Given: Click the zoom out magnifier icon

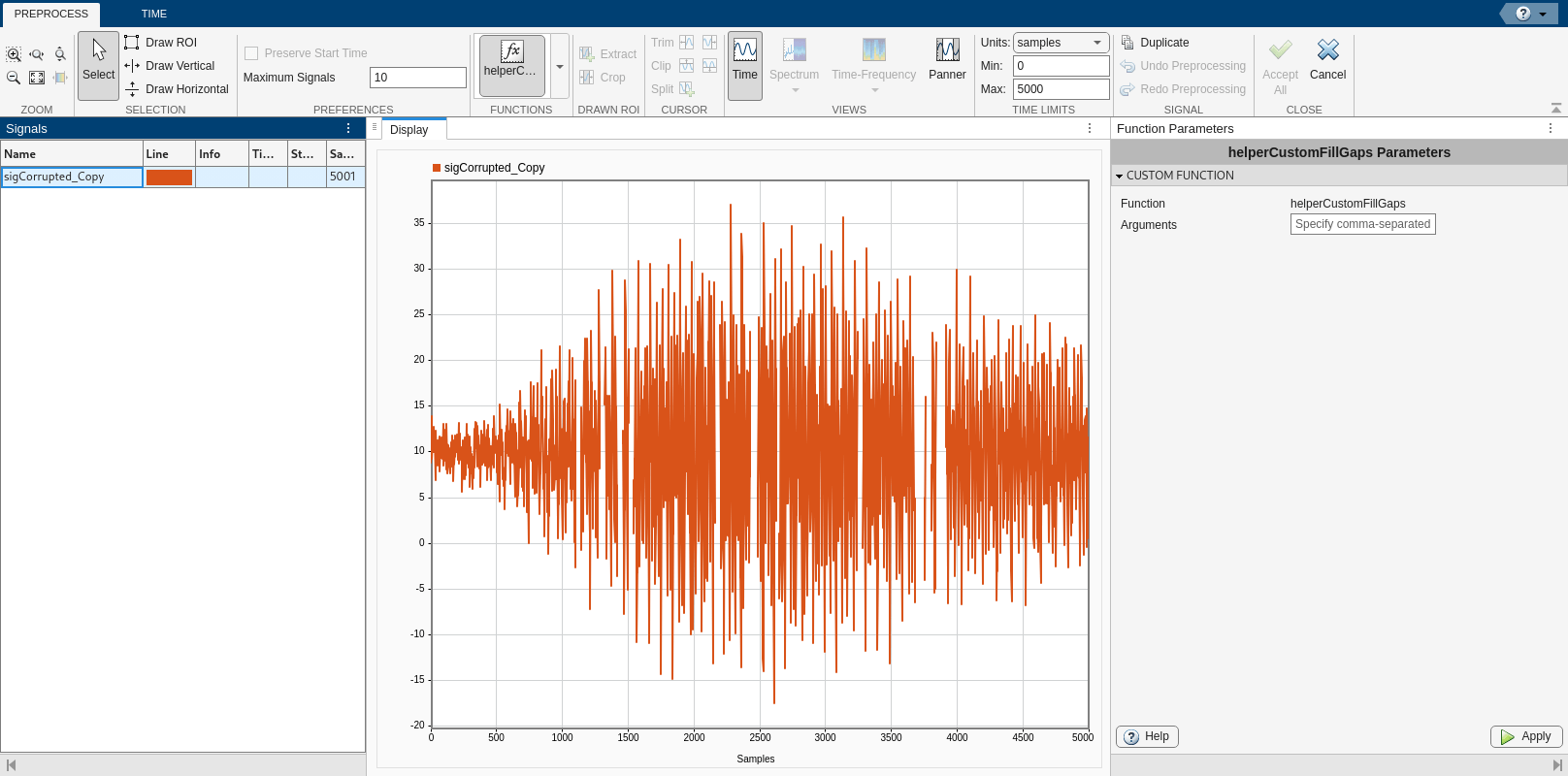Looking at the screenshot, I should (x=14, y=78).
